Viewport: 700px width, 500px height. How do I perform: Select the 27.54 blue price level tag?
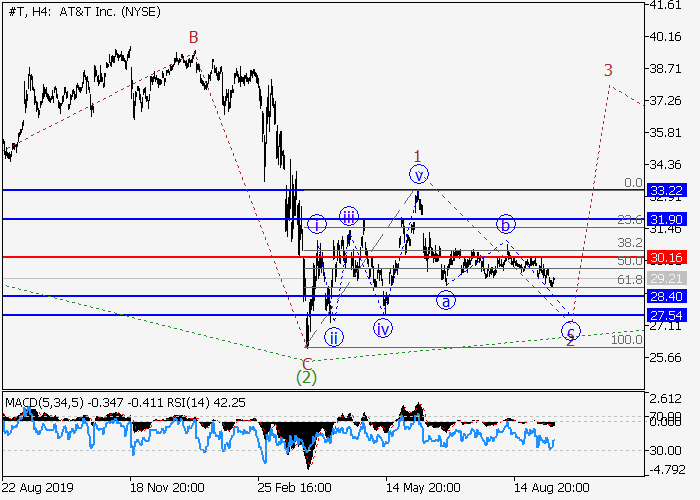[x=667, y=315]
